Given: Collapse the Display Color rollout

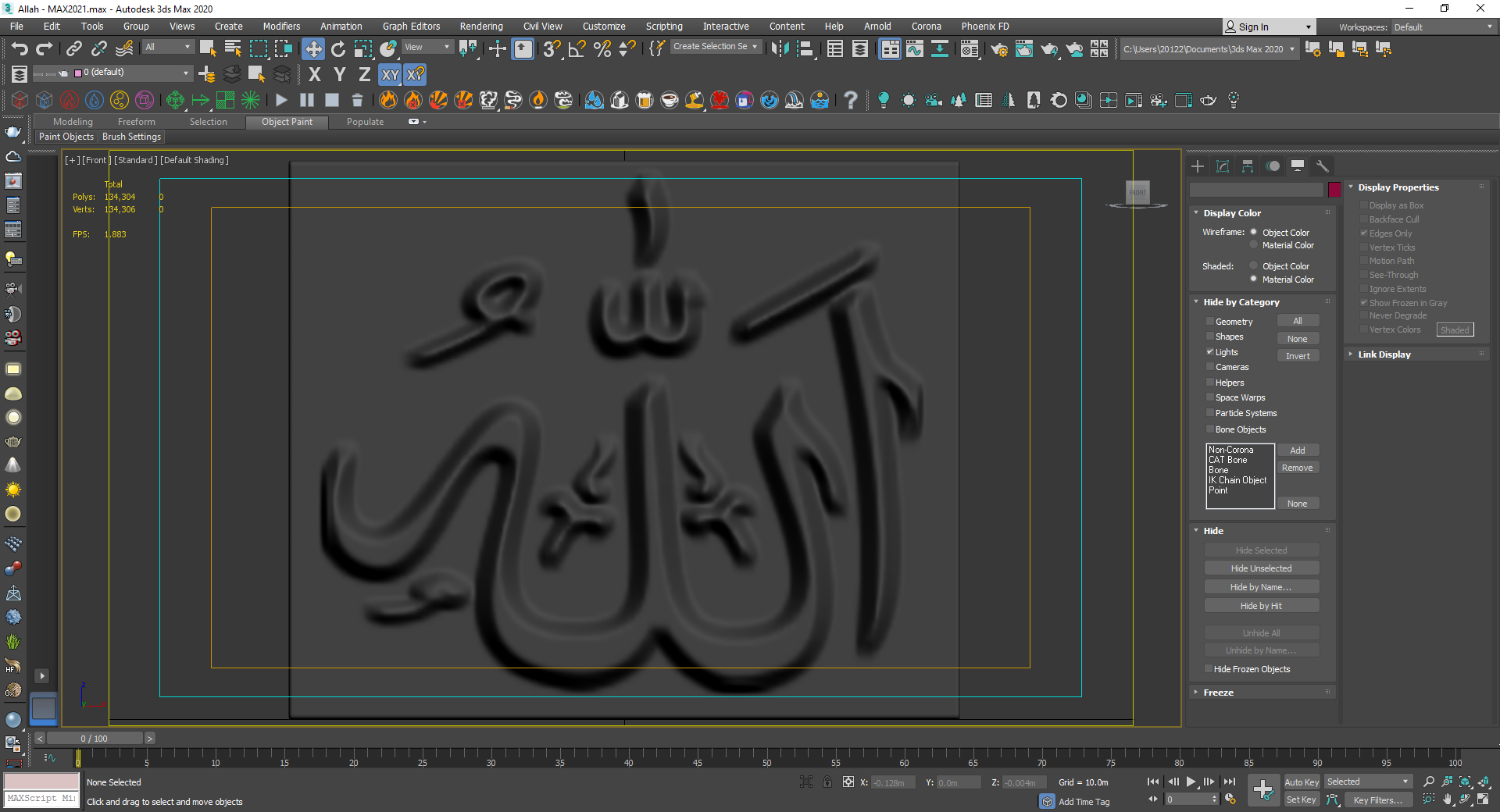Looking at the screenshot, I should tap(1231, 213).
